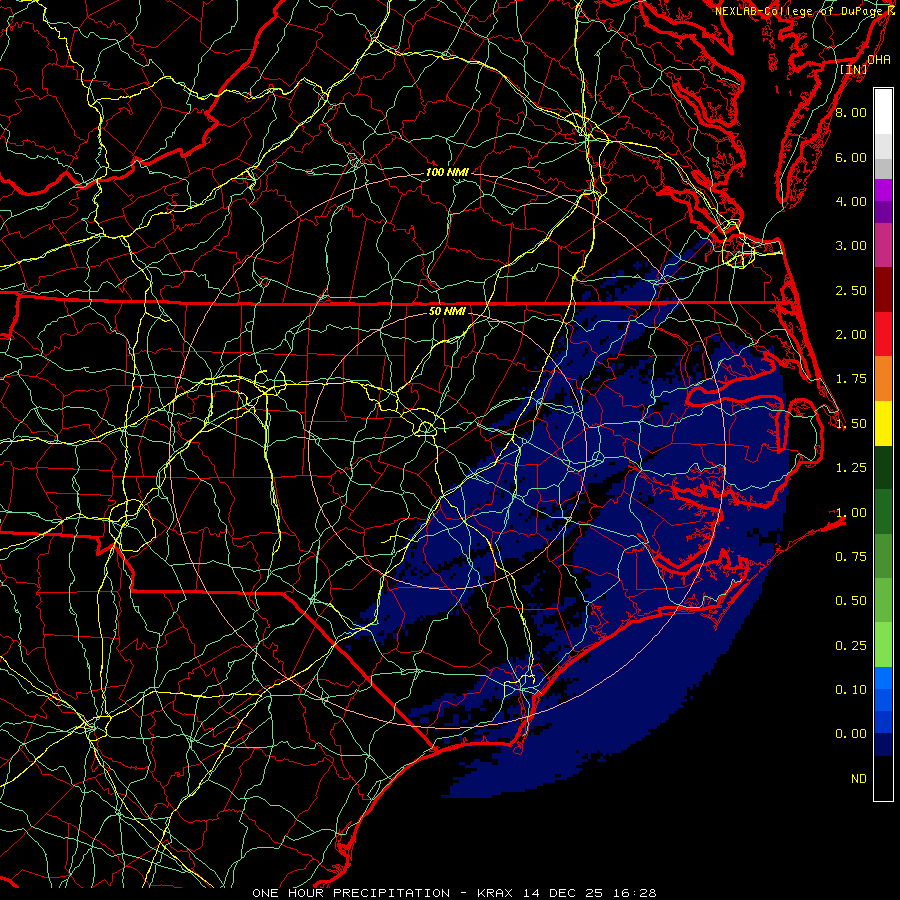Click the 0.50 scale value

(851, 601)
